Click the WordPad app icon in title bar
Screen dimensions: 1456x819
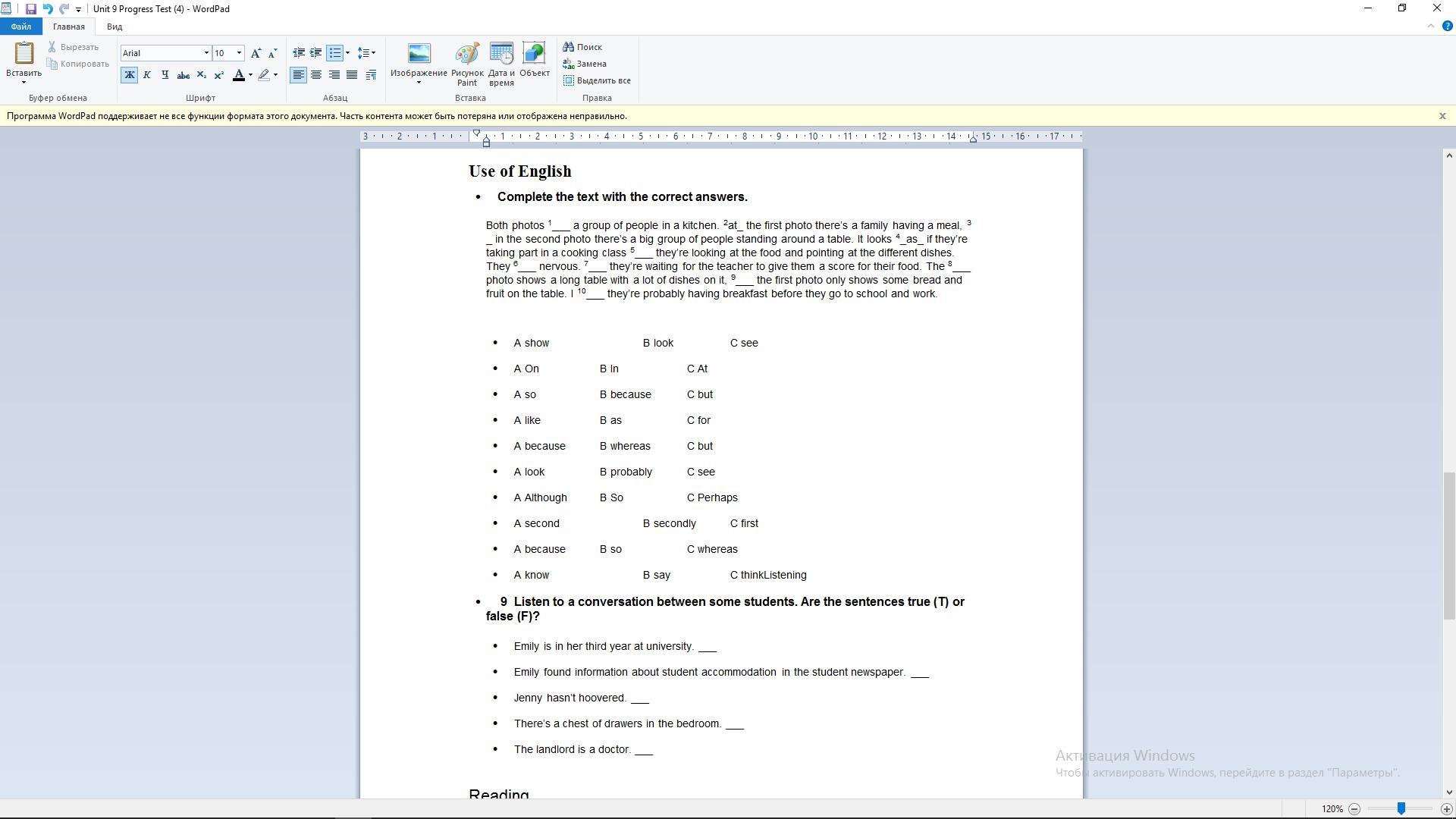tap(6, 9)
